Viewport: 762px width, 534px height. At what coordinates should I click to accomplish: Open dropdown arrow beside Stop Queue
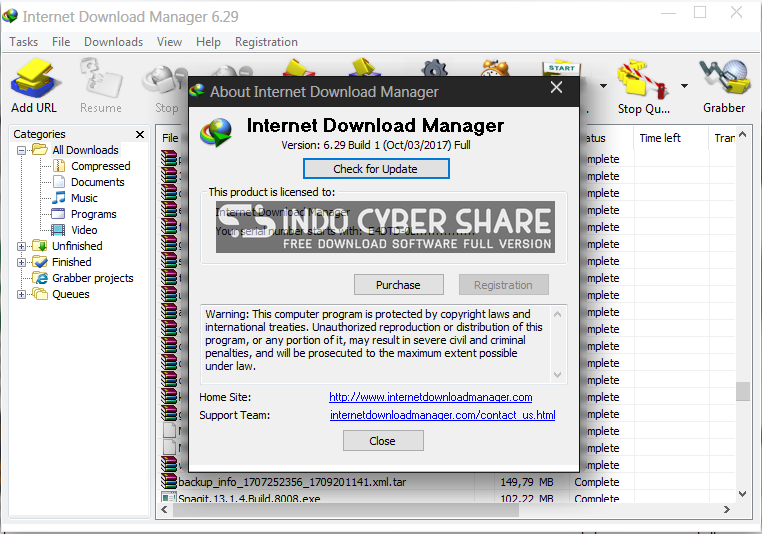pyautogui.click(x=684, y=86)
